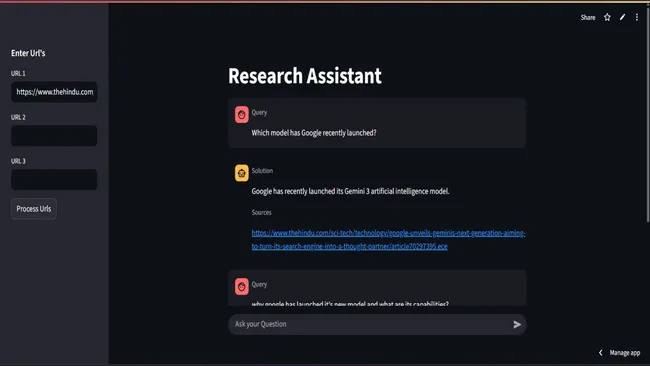Click the Share button in the top bar
The height and width of the screenshot is (366, 650).
click(588, 17)
